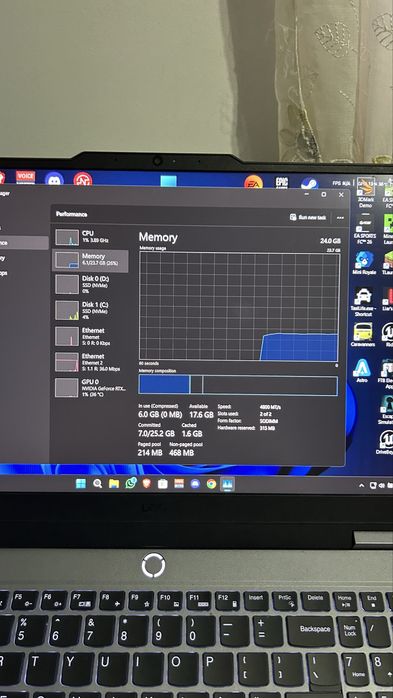Select the Memory entry in performance list
Image resolution: width=393 pixels, height=698 pixels.
[90, 260]
